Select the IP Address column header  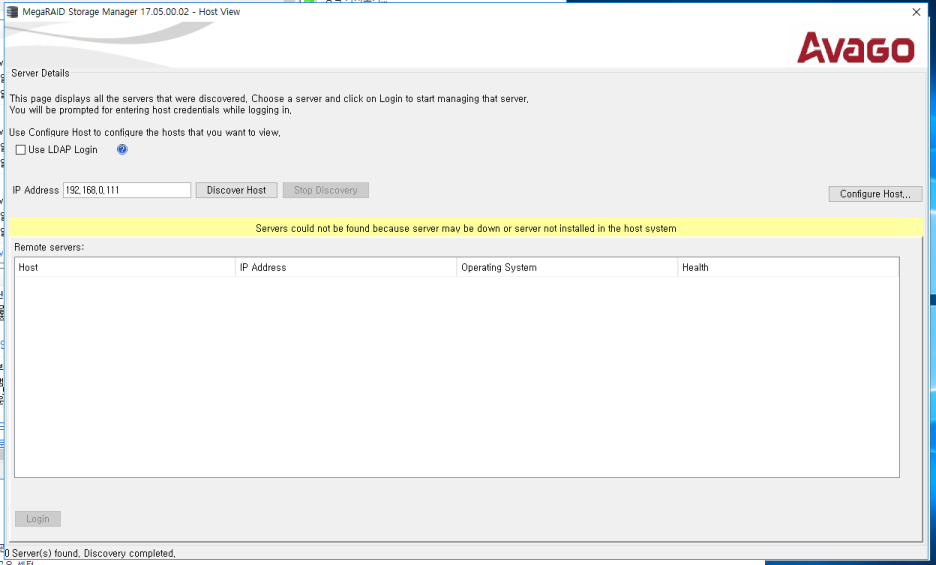click(x=346, y=267)
